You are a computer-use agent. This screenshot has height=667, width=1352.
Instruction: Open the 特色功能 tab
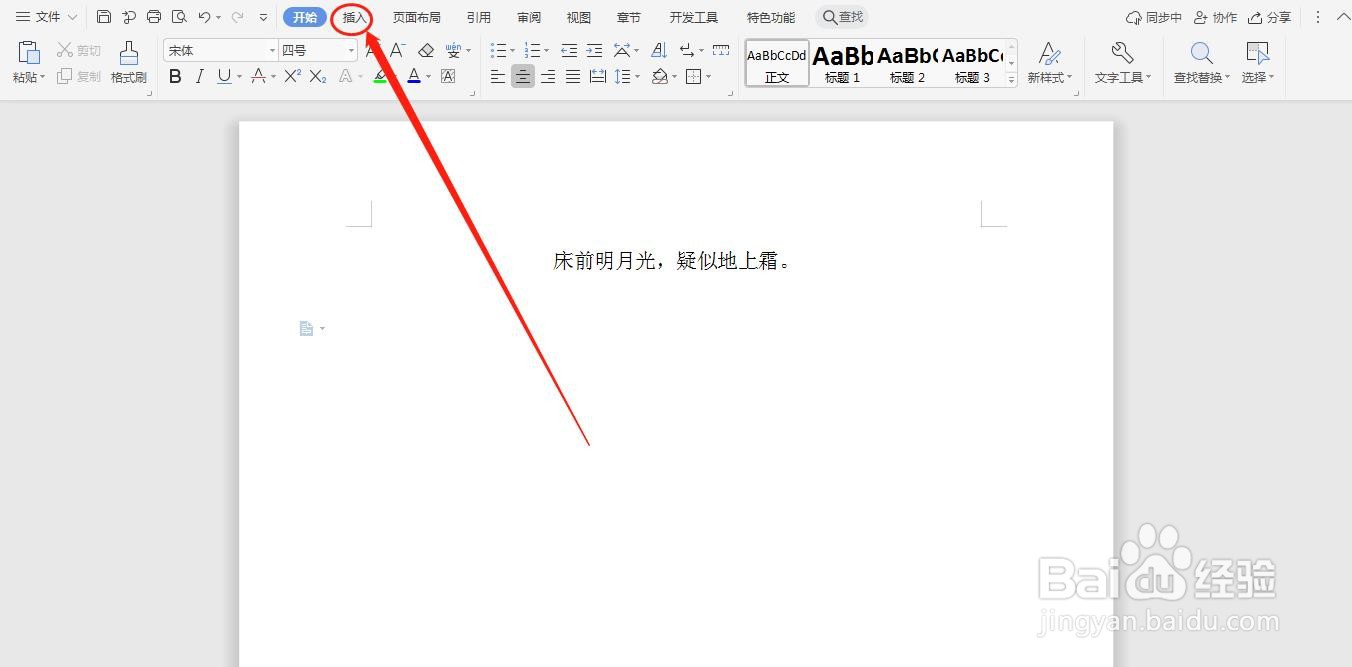(x=771, y=17)
